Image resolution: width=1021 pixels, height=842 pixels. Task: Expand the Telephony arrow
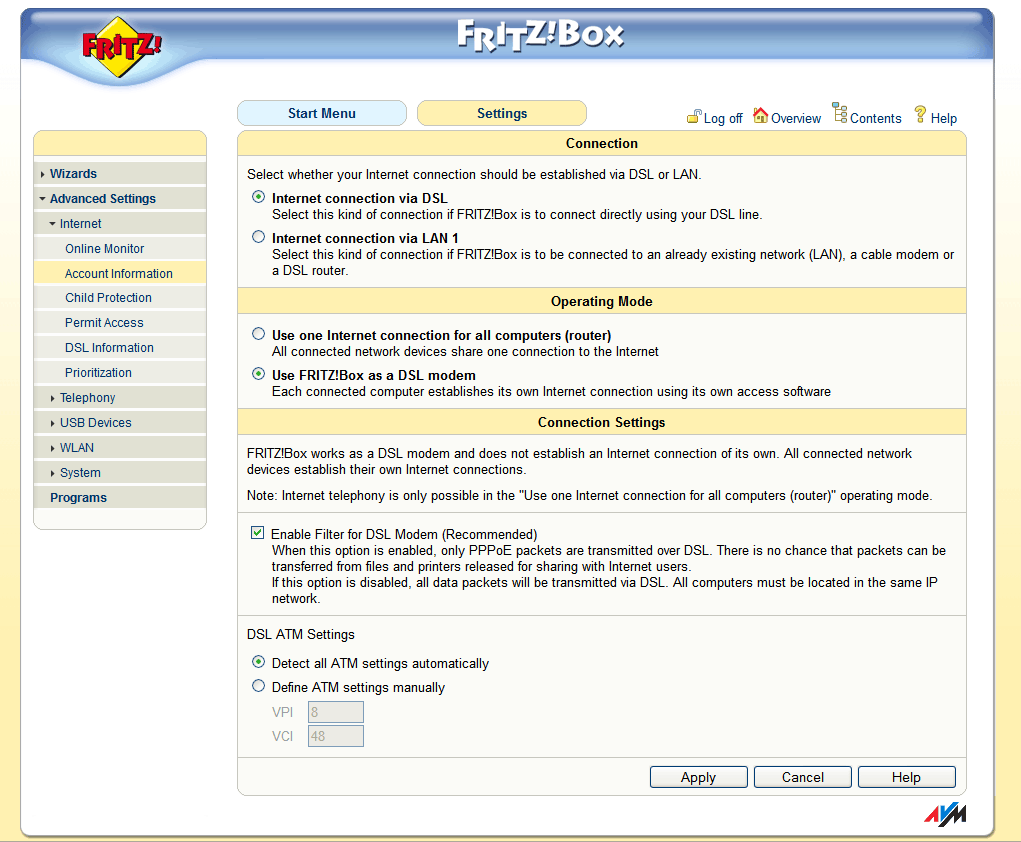(x=53, y=398)
